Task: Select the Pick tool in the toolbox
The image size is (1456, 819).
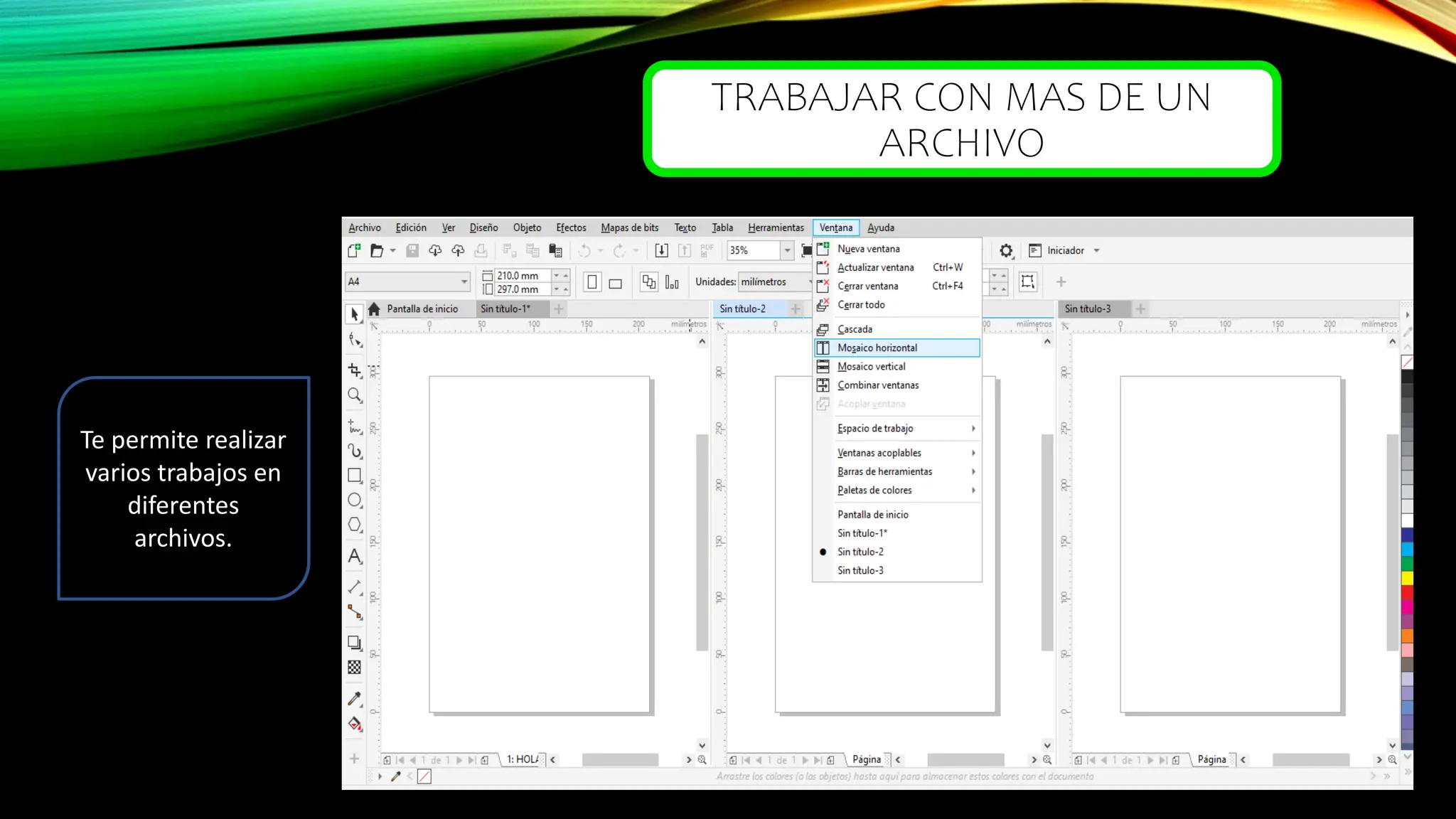Action: 355,314
